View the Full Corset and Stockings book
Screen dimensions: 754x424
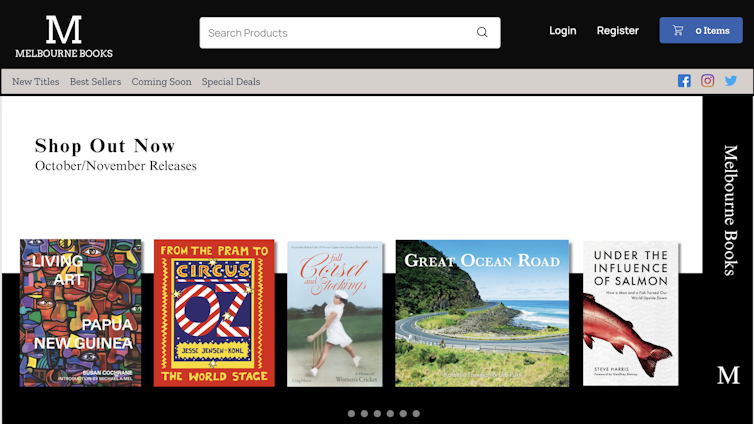(x=335, y=313)
